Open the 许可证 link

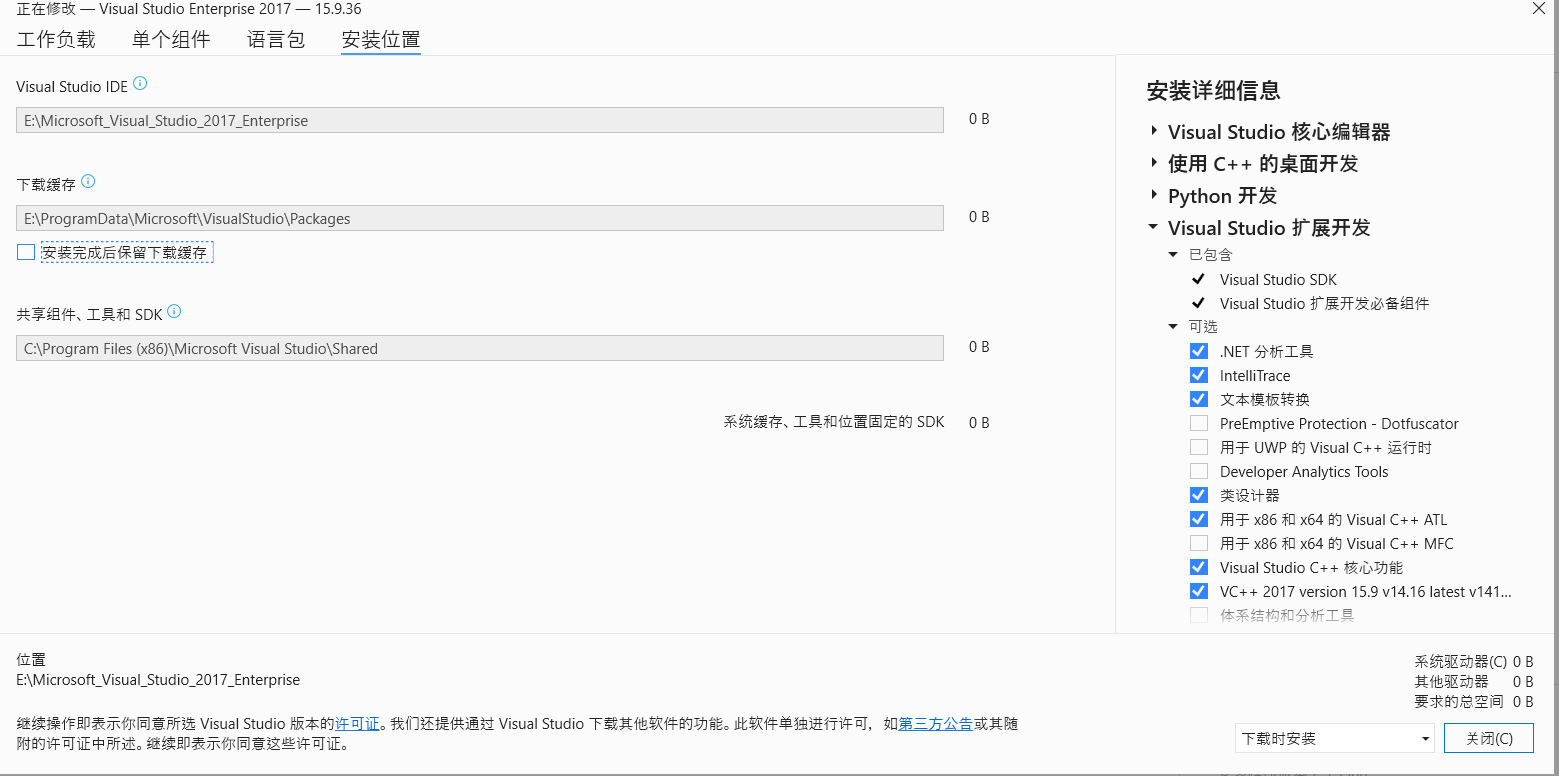(x=357, y=724)
